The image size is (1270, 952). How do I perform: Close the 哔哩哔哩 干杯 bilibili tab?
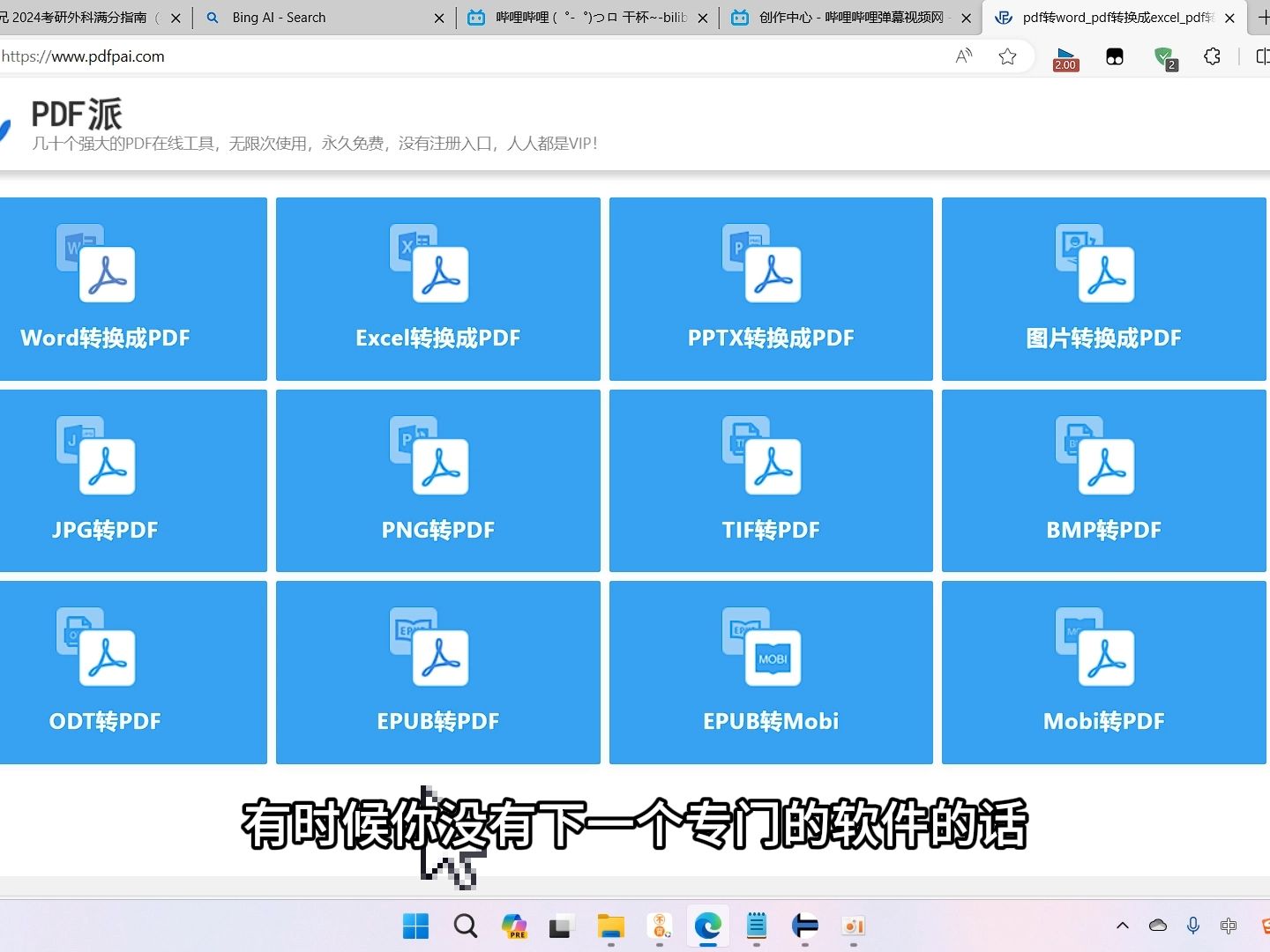[x=703, y=18]
